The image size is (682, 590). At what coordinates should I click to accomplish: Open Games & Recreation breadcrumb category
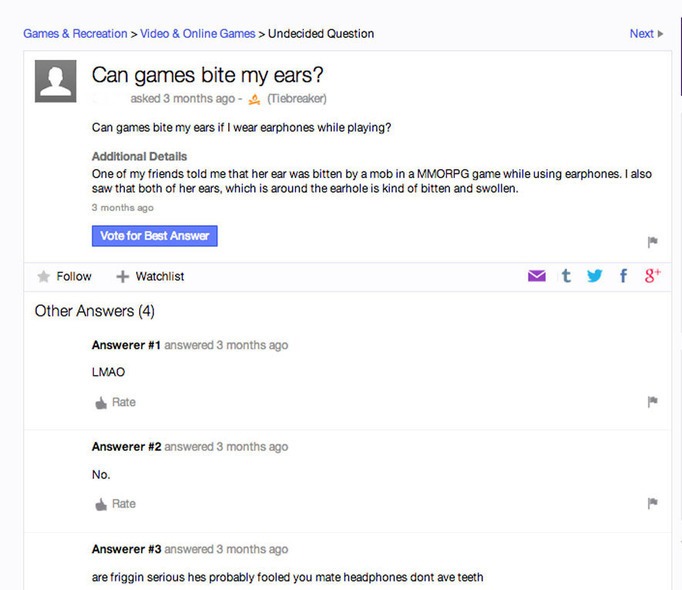point(75,33)
